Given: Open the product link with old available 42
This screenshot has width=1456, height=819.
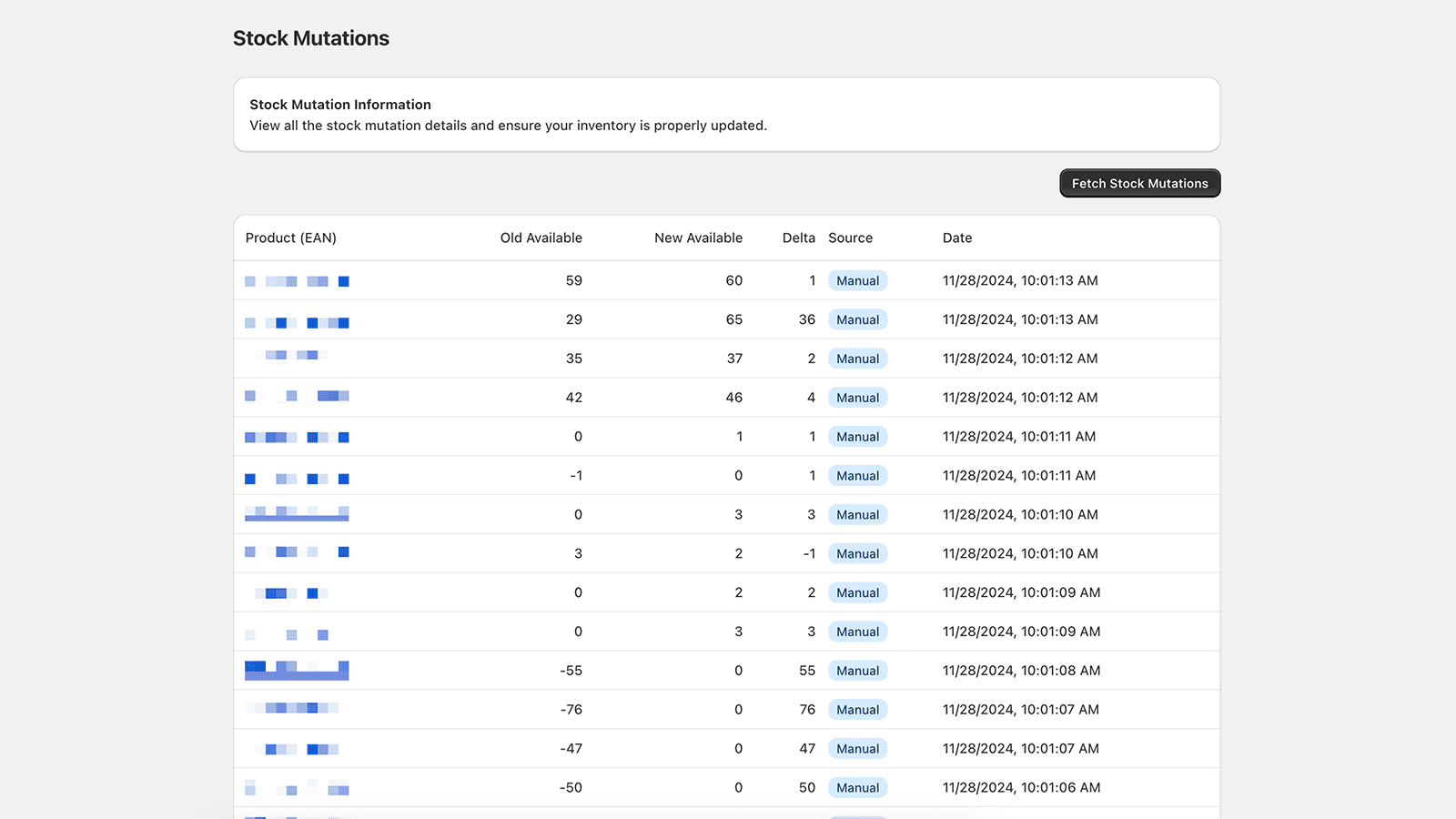Looking at the screenshot, I should click(297, 396).
